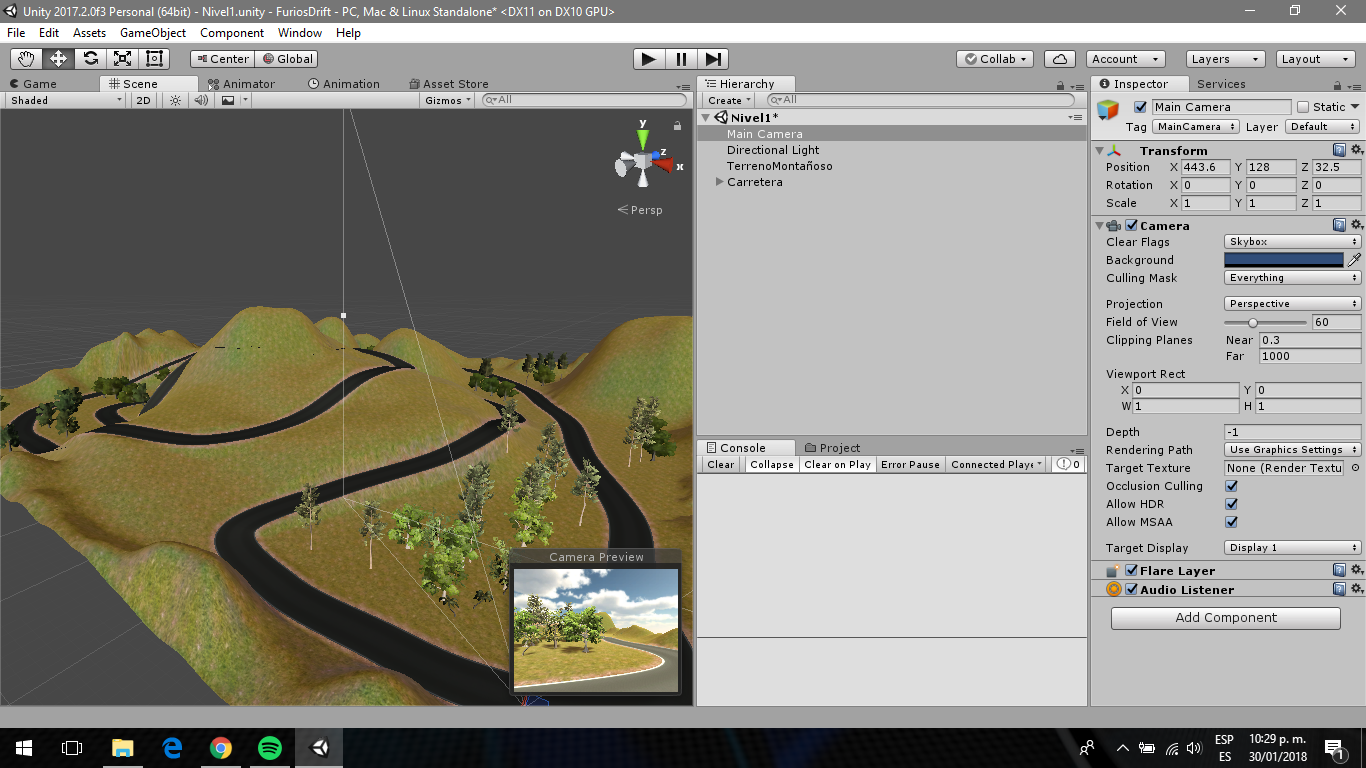Image resolution: width=1366 pixels, height=768 pixels.
Task: Open the Clear Flags Skybox dropdown
Action: (x=1292, y=242)
